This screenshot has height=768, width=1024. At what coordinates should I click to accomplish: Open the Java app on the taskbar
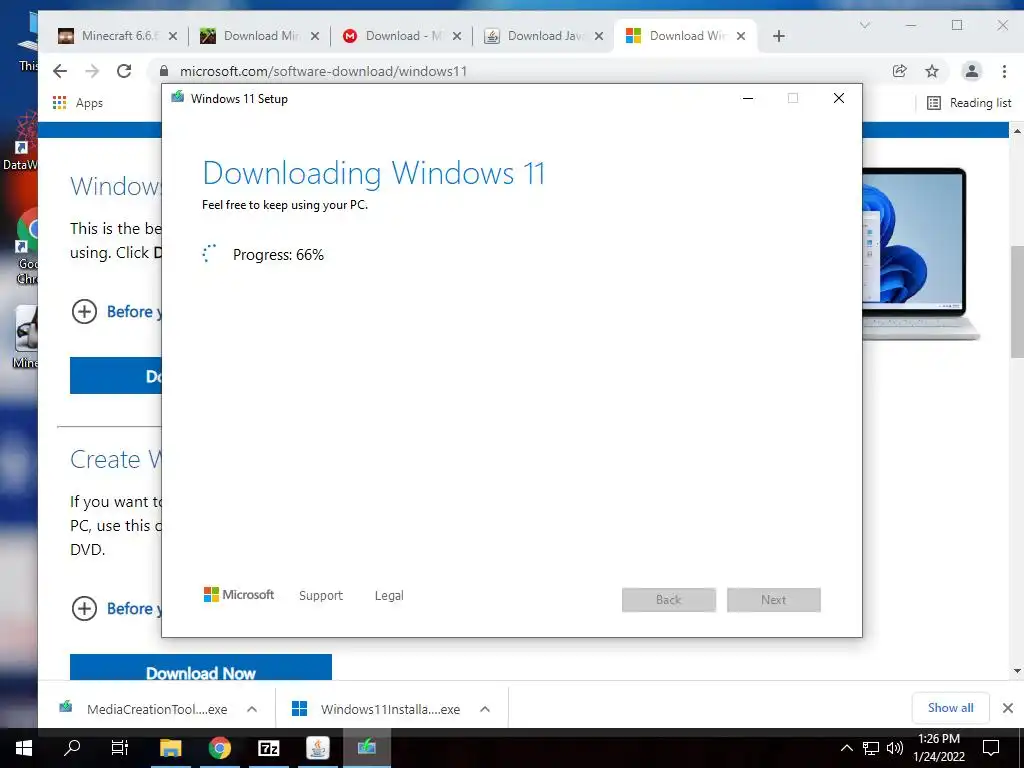pyautogui.click(x=317, y=748)
